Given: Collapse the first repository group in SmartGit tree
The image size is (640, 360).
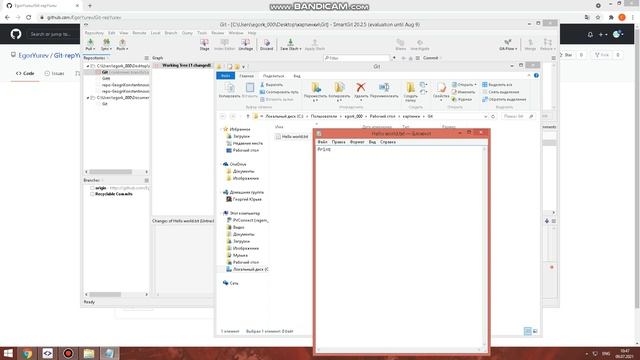Looking at the screenshot, I should [88, 66].
